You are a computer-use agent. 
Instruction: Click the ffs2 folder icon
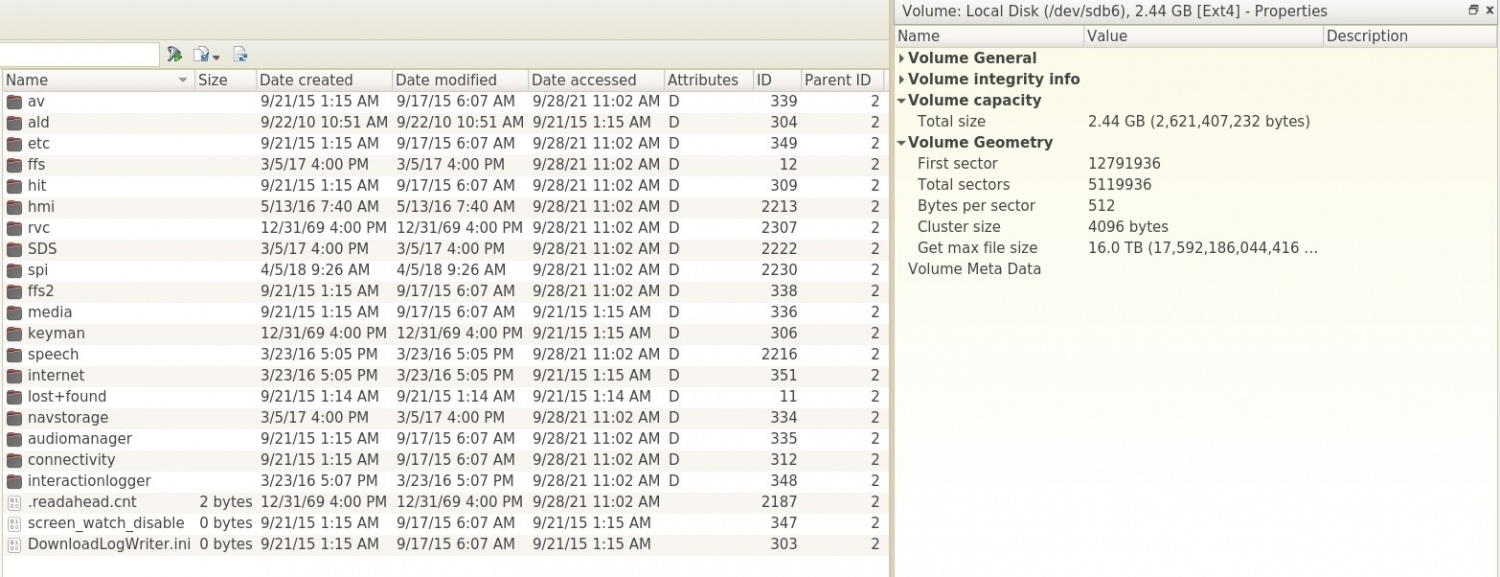14,290
